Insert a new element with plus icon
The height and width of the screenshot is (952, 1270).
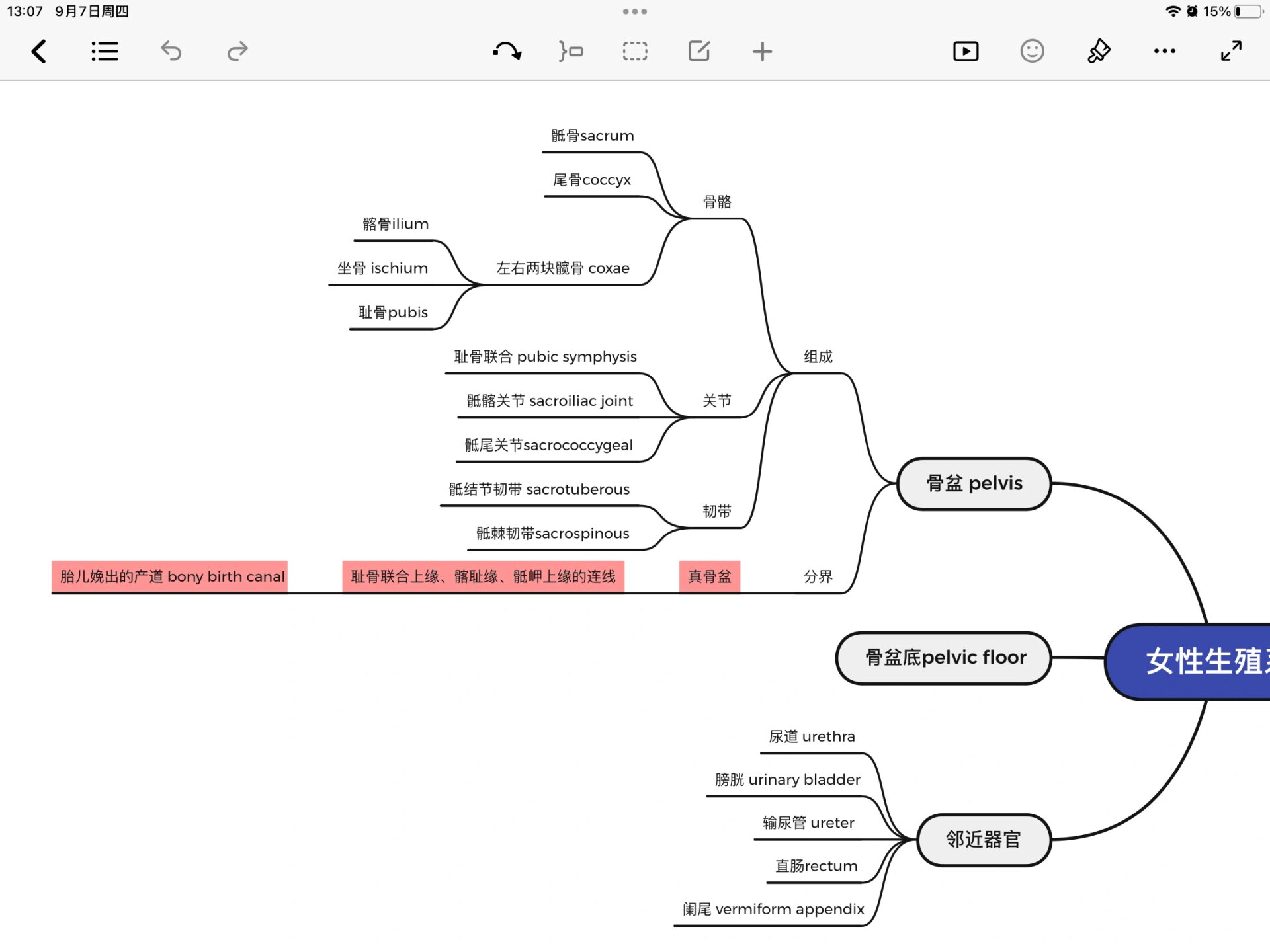pyautogui.click(x=763, y=51)
